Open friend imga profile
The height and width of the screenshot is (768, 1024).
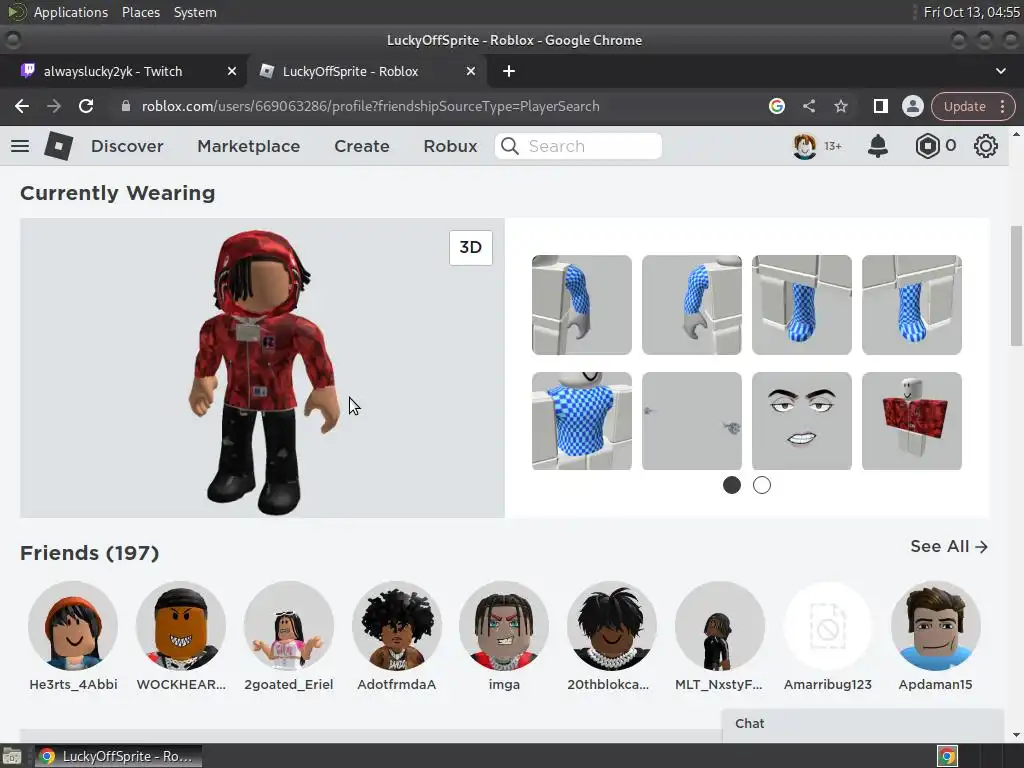pos(504,636)
